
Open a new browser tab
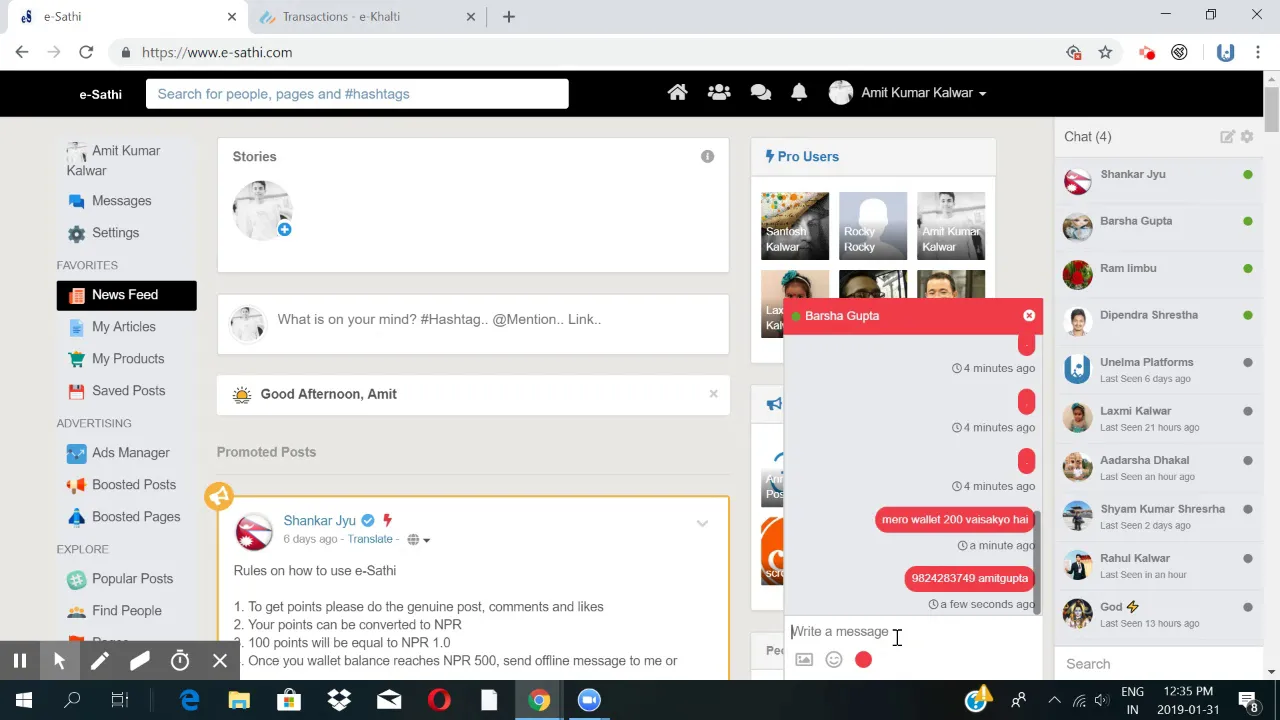coord(509,17)
